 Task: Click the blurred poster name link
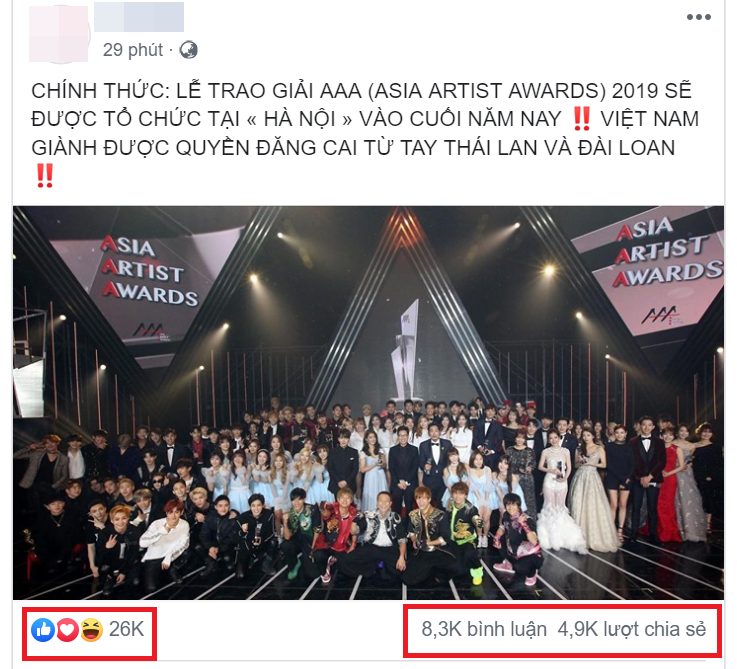point(139,16)
